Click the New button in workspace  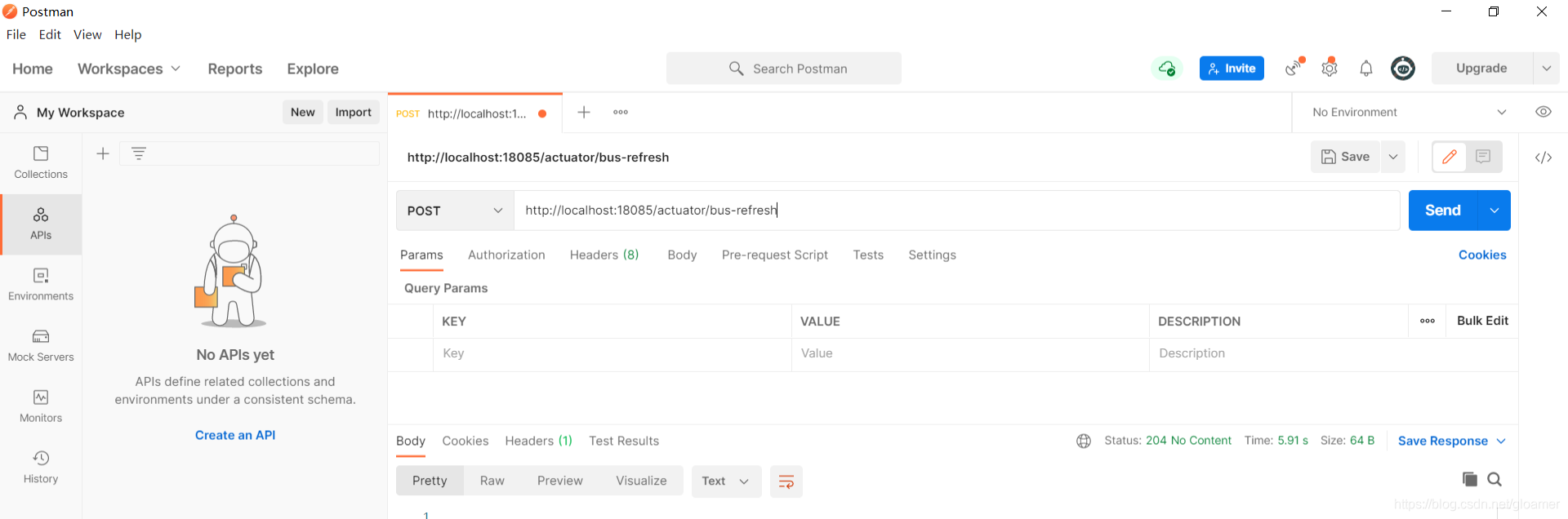click(x=303, y=113)
